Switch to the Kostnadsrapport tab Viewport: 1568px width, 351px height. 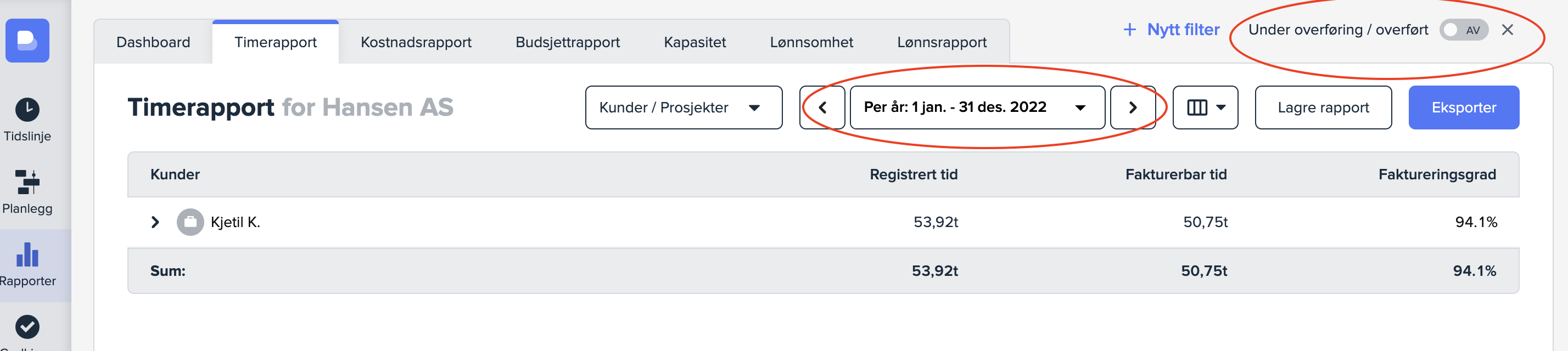[416, 42]
